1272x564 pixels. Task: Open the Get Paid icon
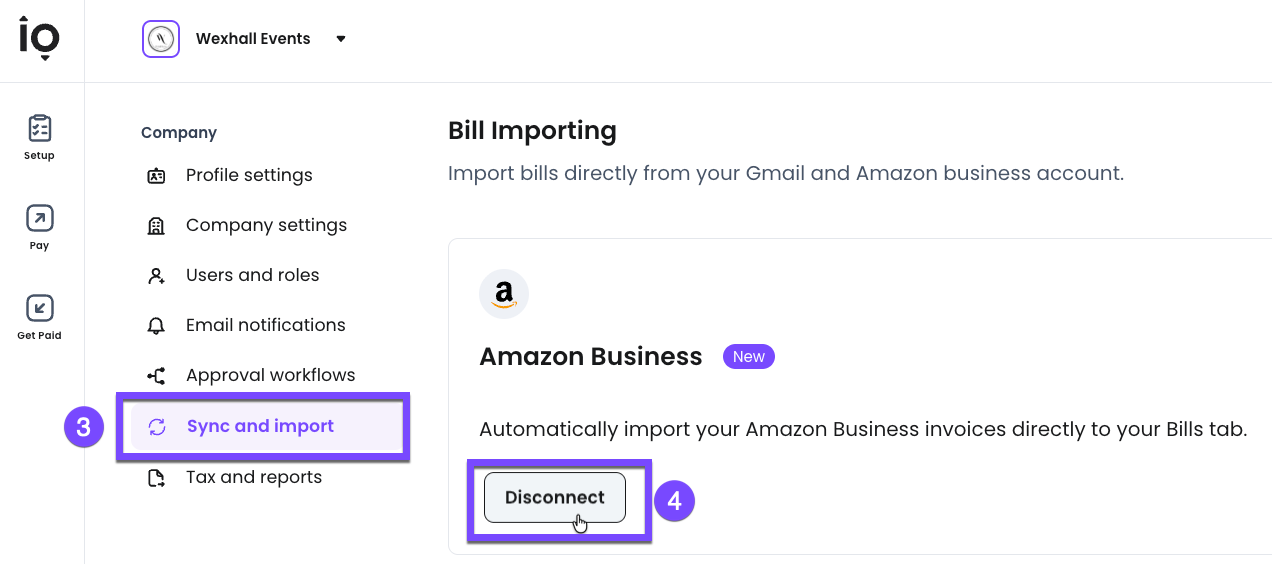40,308
